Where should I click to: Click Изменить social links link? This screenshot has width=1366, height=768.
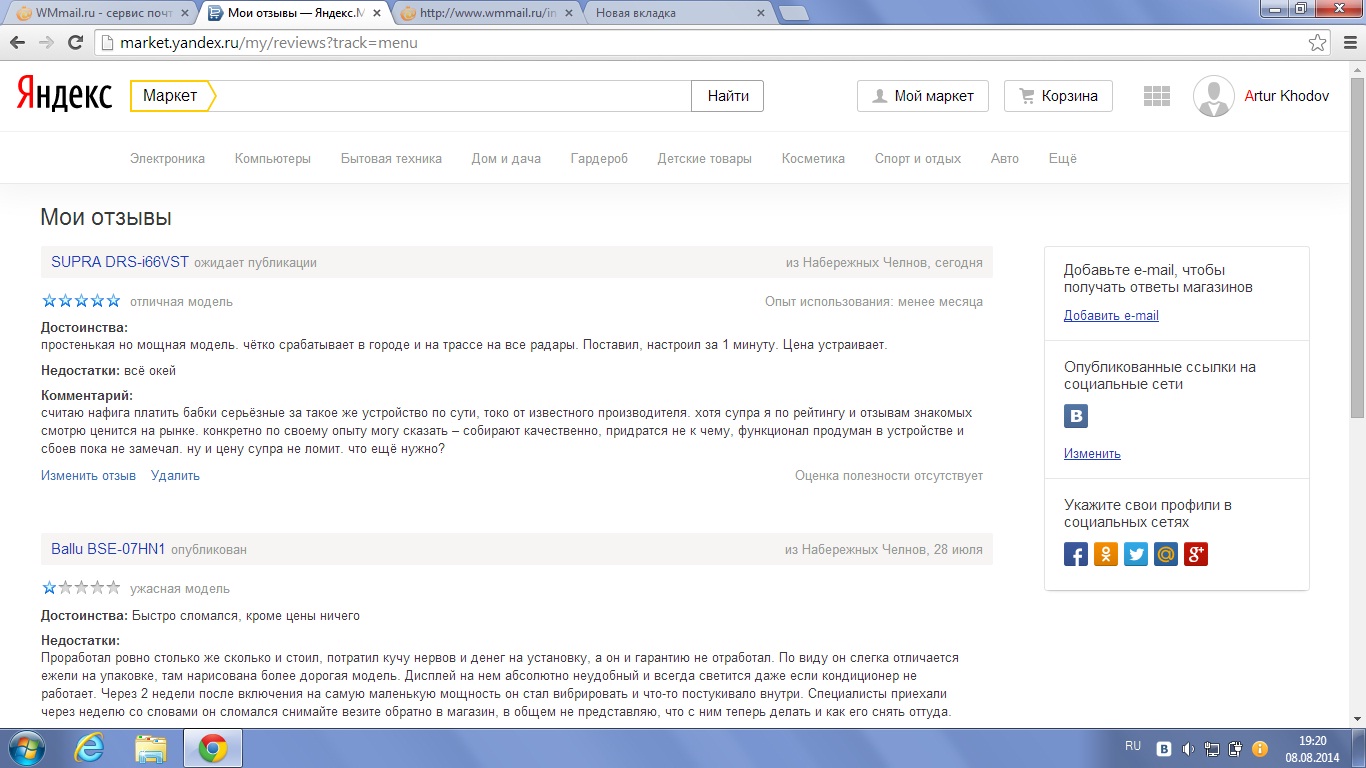1092,454
